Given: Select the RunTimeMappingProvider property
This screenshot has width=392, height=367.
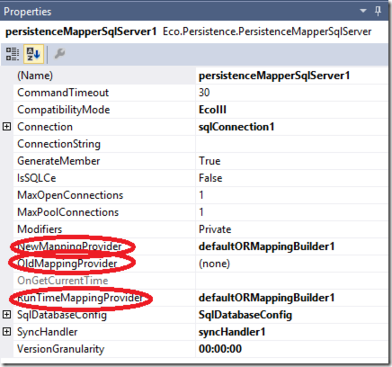Looking at the screenshot, I should [80, 298].
